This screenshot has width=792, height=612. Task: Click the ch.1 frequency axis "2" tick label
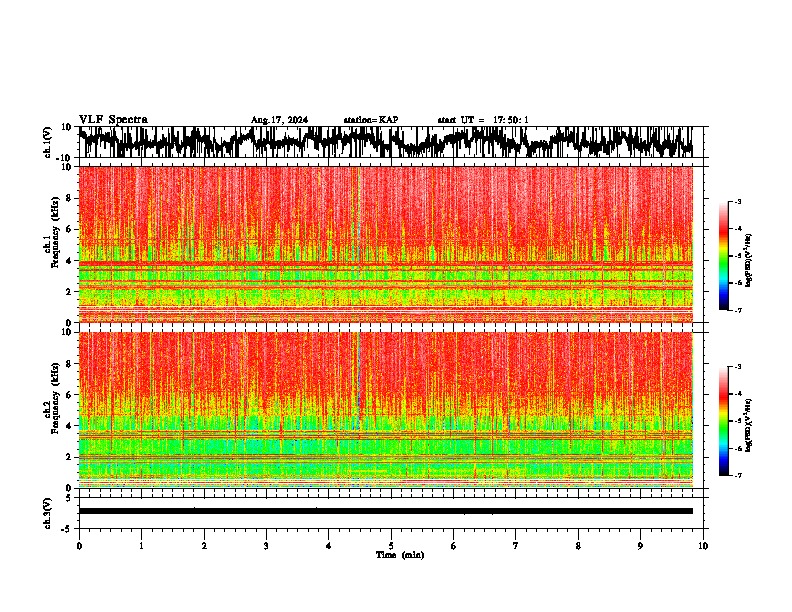(x=69, y=291)
